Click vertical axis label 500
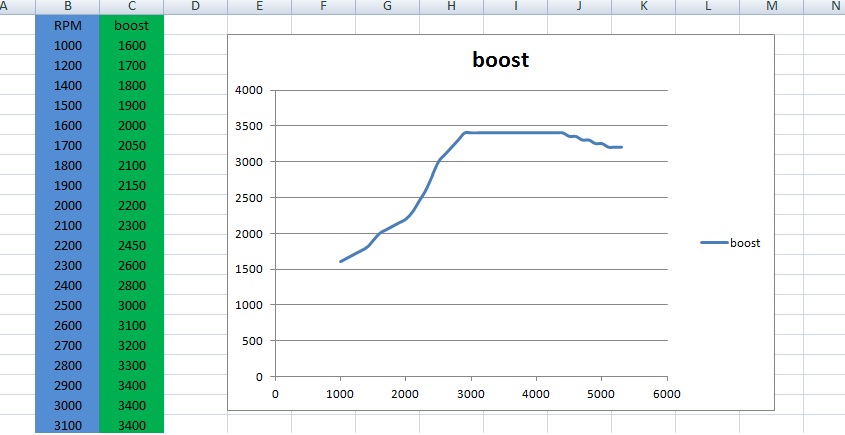This screenshot has width=845, height=435. pos(253,341)
